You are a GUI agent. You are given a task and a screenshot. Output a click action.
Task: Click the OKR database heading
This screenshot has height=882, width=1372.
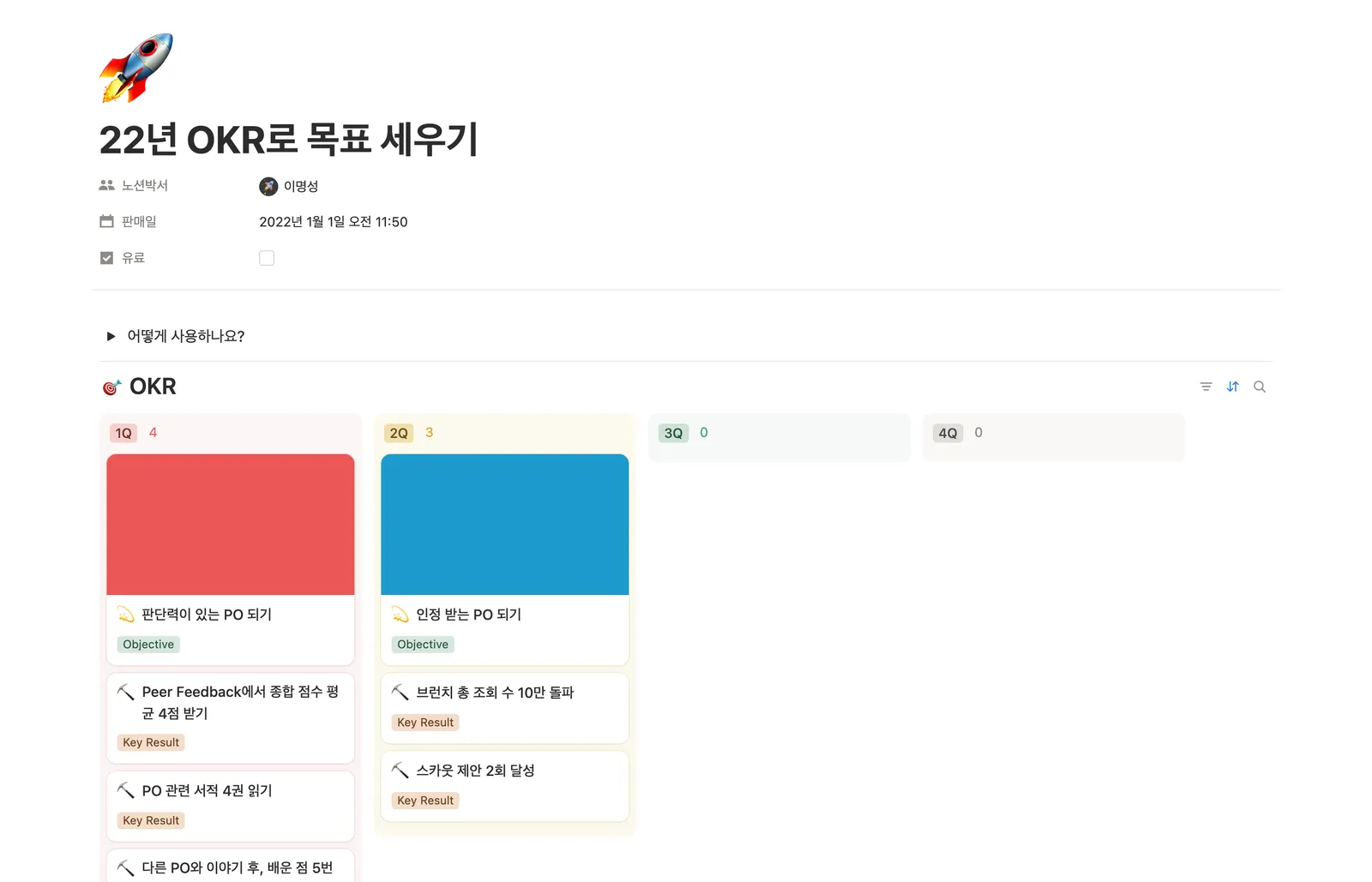coord(153,387)
